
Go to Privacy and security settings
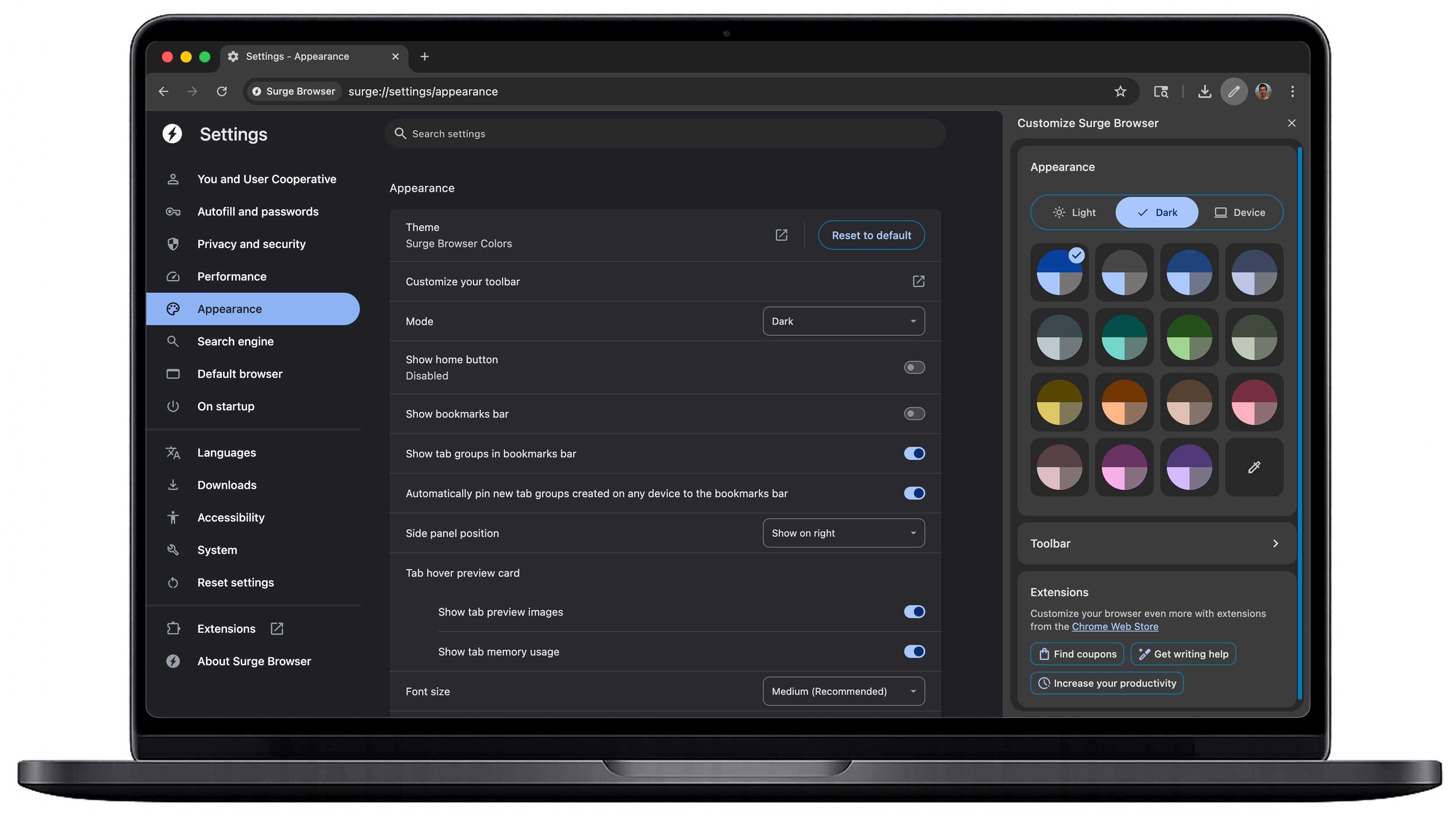coord(253,244)
